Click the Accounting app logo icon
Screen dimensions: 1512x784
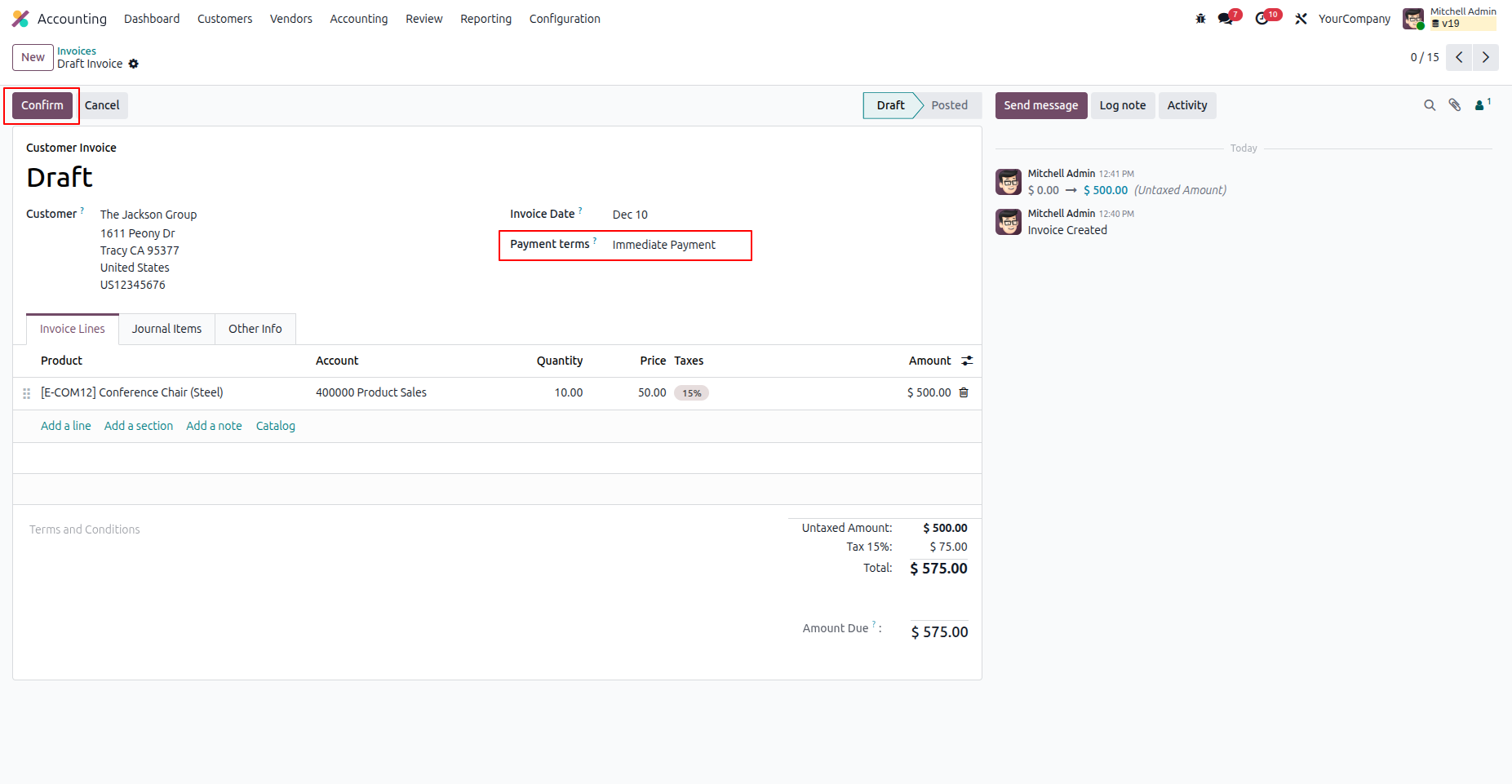20,19
